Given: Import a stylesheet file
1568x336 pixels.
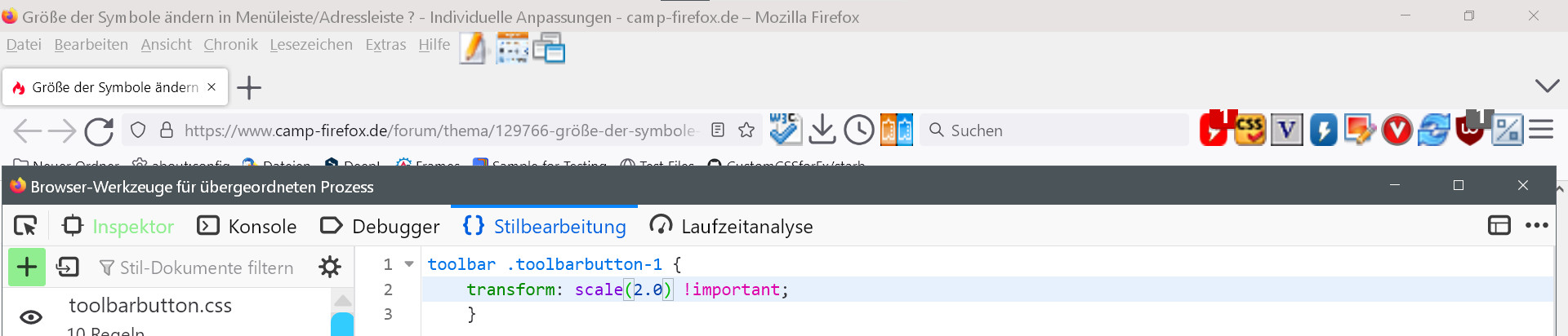Looking at the screenshot, I should tap(67, 267).
